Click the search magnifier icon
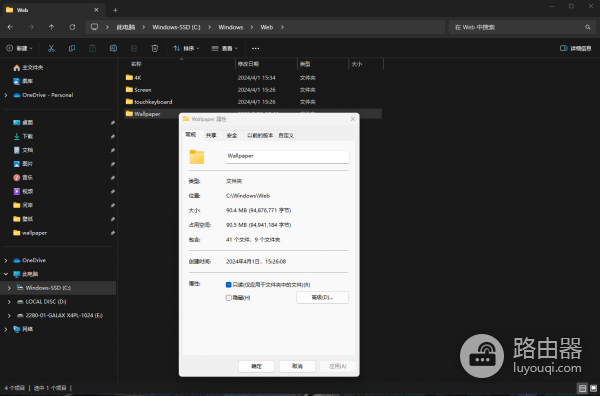 pos(588,27)
